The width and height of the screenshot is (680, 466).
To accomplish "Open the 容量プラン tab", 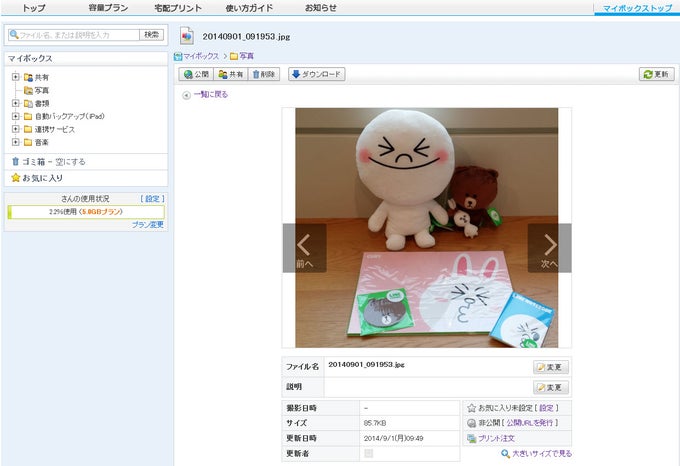I will click(108, 8).
